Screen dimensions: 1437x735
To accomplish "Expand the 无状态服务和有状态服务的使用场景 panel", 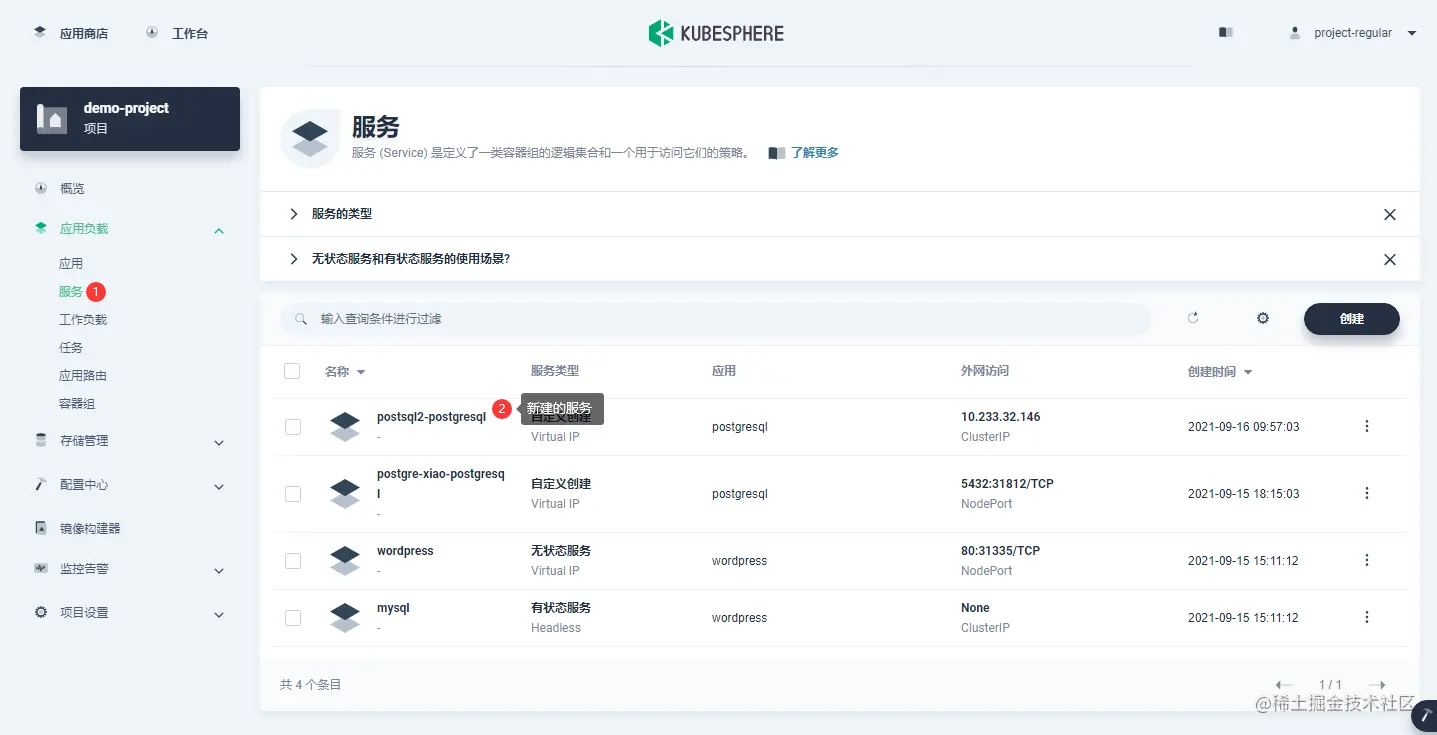I will [x=294, y=259].
